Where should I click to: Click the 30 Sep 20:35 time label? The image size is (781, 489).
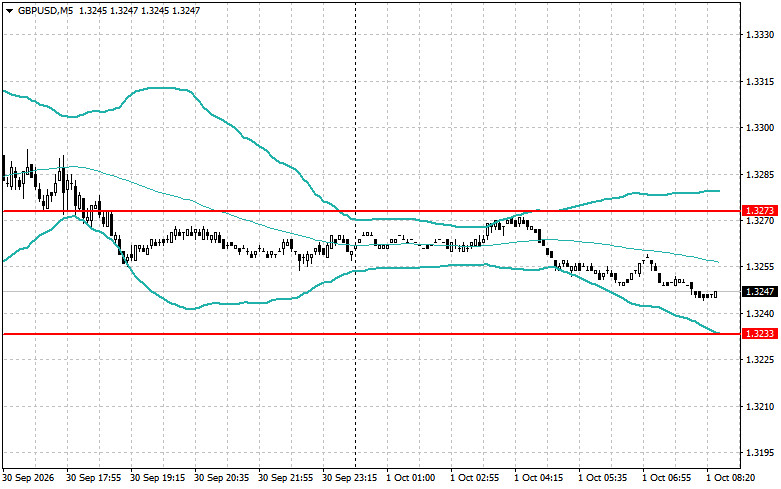(222, 478)
